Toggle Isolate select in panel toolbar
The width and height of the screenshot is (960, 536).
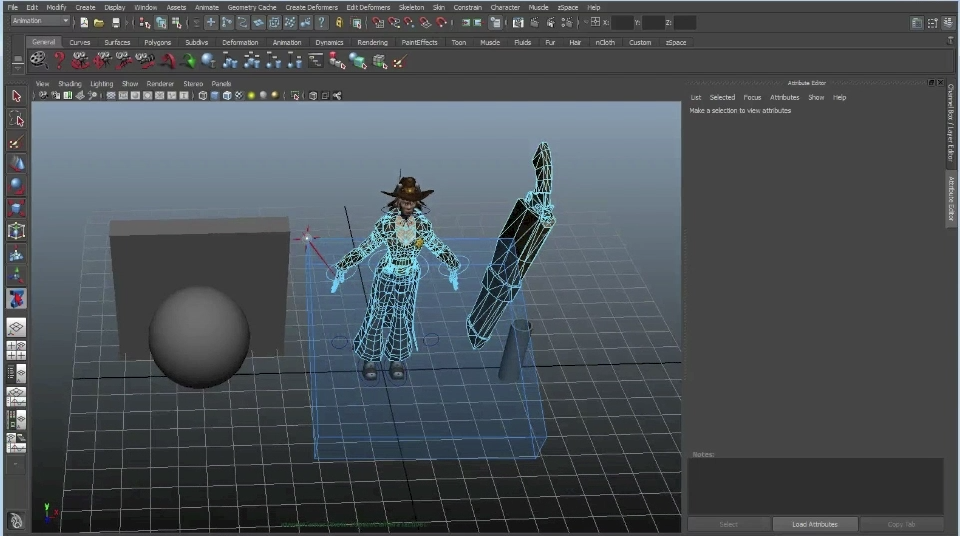click(295, 96)
